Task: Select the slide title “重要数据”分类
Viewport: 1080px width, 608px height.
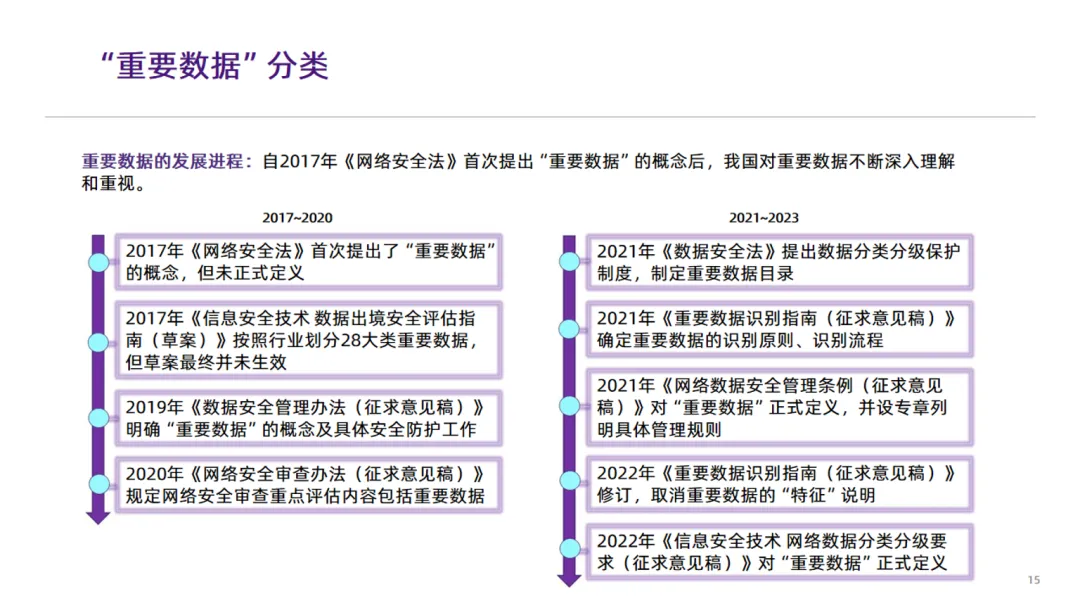Action: (x=215, y=66)
